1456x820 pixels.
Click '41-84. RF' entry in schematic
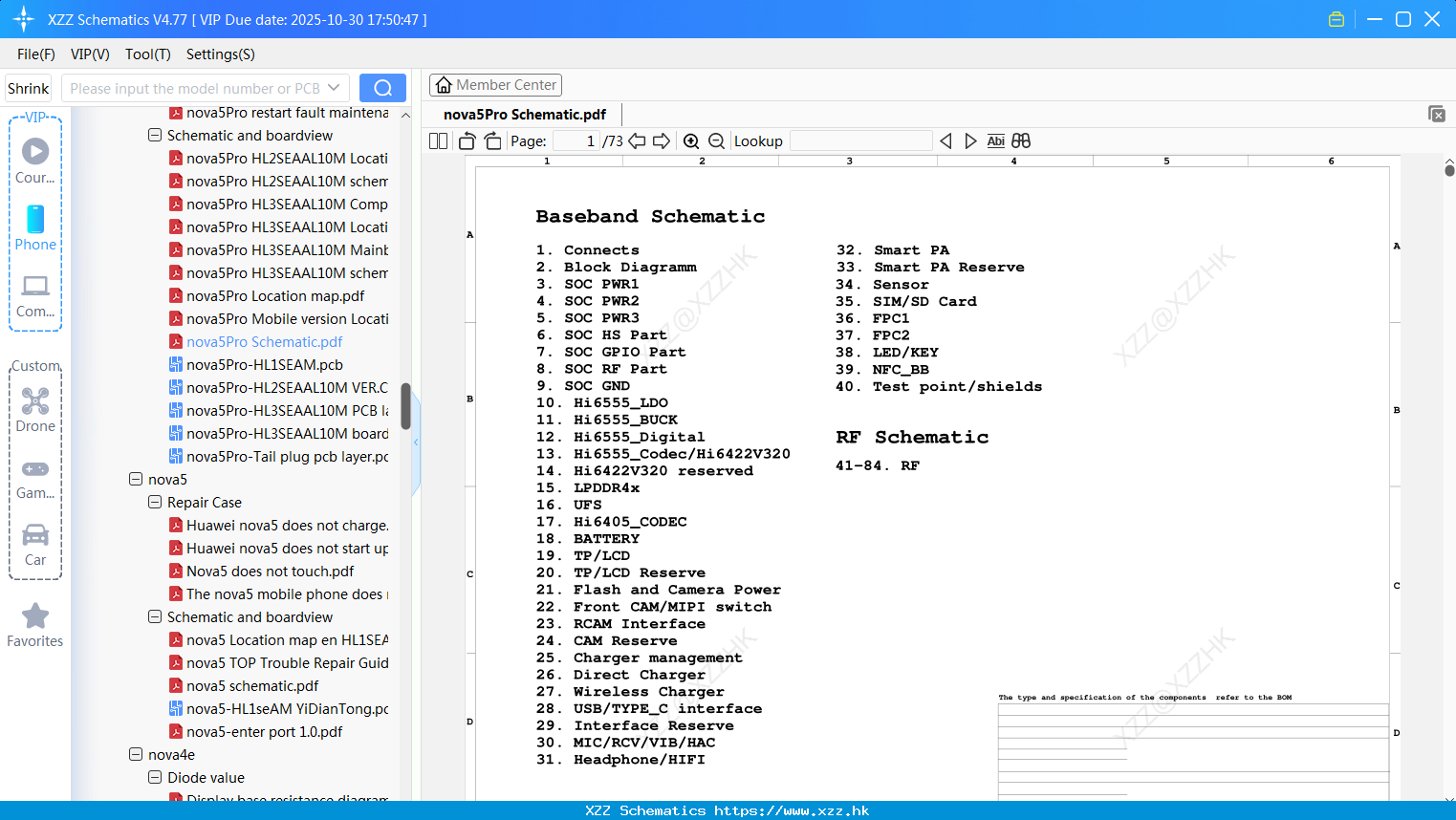[877, 465]
